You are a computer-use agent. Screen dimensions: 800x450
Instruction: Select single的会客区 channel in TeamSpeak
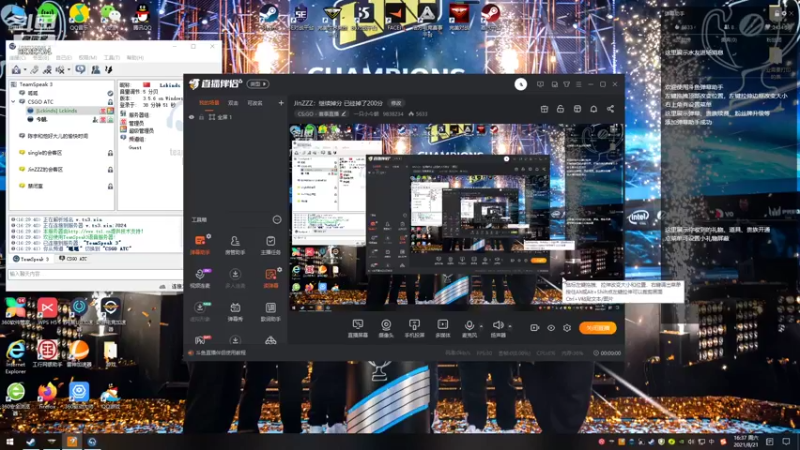tap(45, 153)
